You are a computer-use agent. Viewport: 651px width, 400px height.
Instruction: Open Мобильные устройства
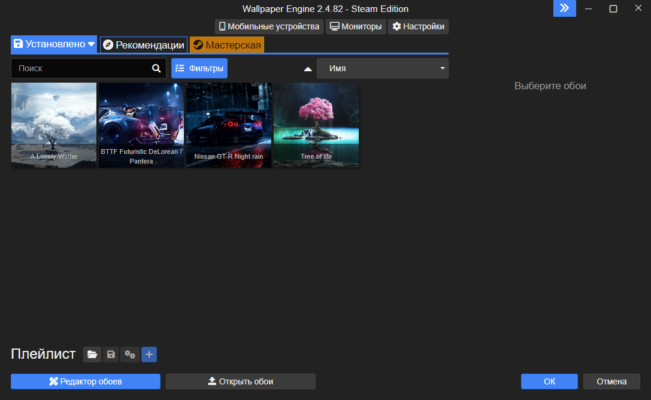tap(269, 27)
